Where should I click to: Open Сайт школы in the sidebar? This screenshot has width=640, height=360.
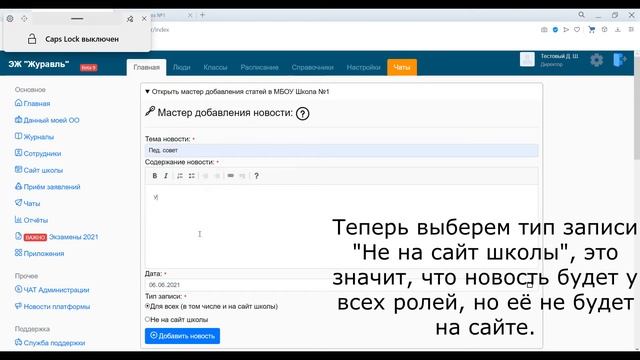click(39, 170)
